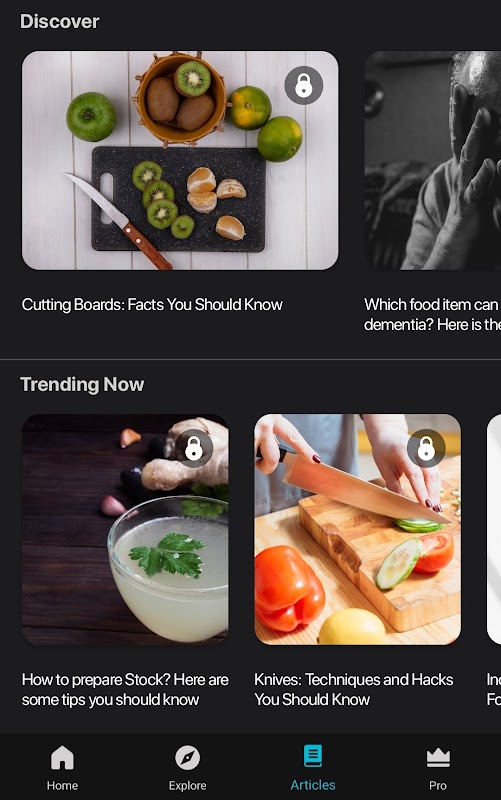
Task: Click the Trending Now section heading
Action: click(x=82, y=384)
